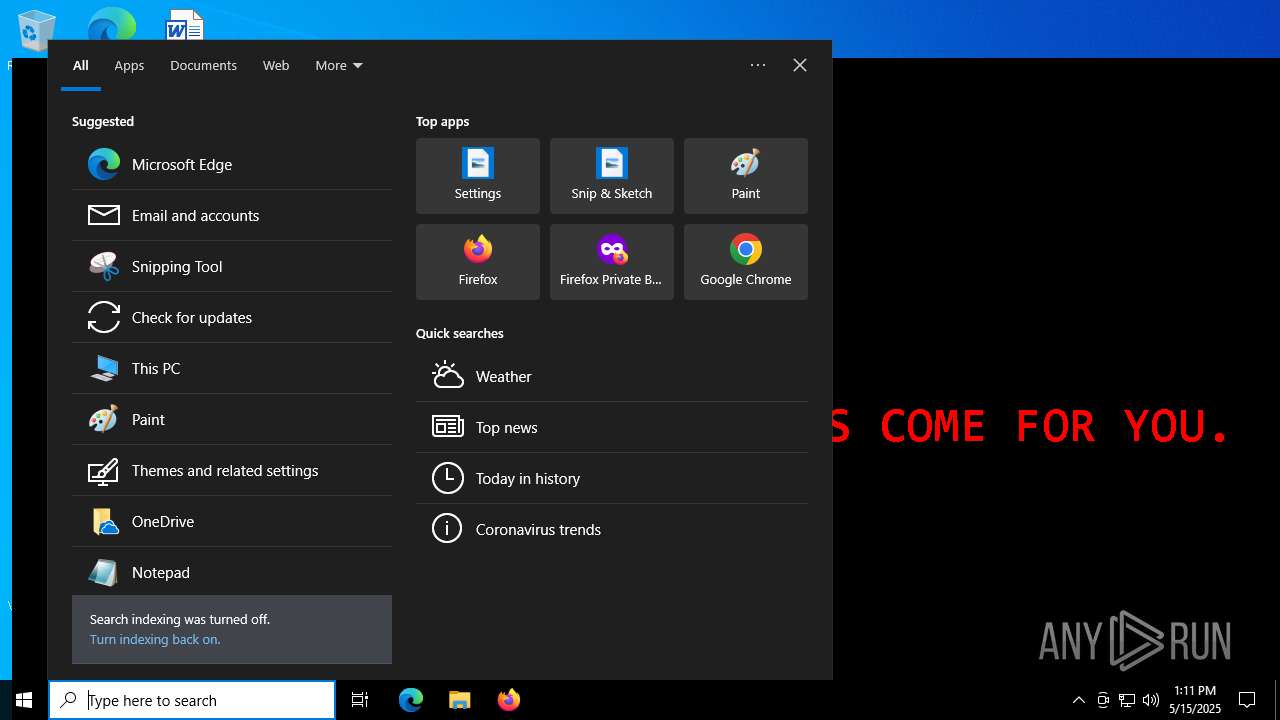
Task: Open Paint in the Suggested list
Action: tap(232, 420)
